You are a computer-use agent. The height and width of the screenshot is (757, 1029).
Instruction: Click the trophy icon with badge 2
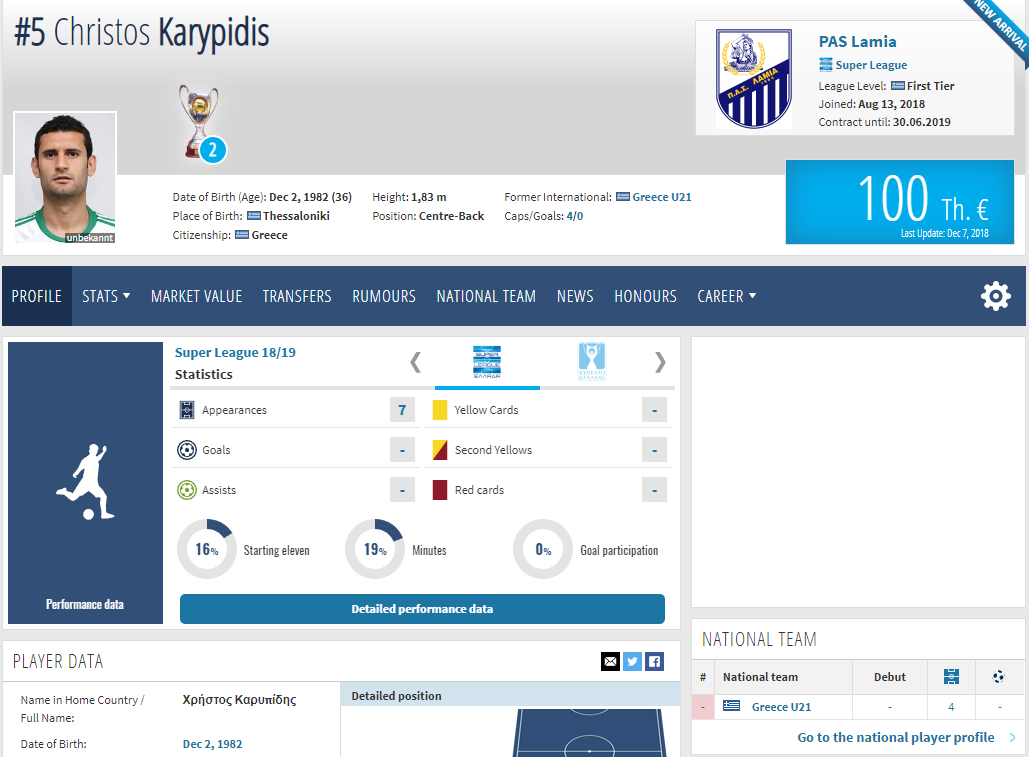200,123
